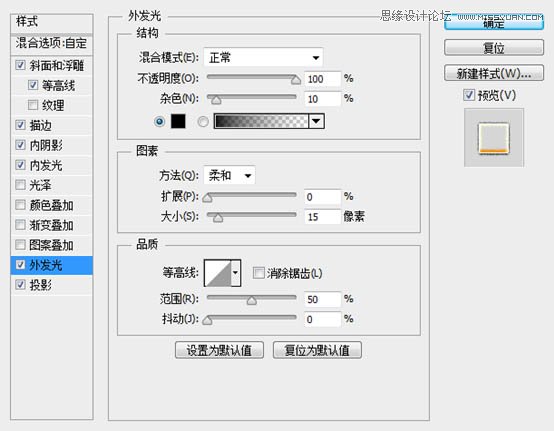Screen dimensions: 554x431
Task: Click the 新建样式(W)... button
Action: [494, 73]
